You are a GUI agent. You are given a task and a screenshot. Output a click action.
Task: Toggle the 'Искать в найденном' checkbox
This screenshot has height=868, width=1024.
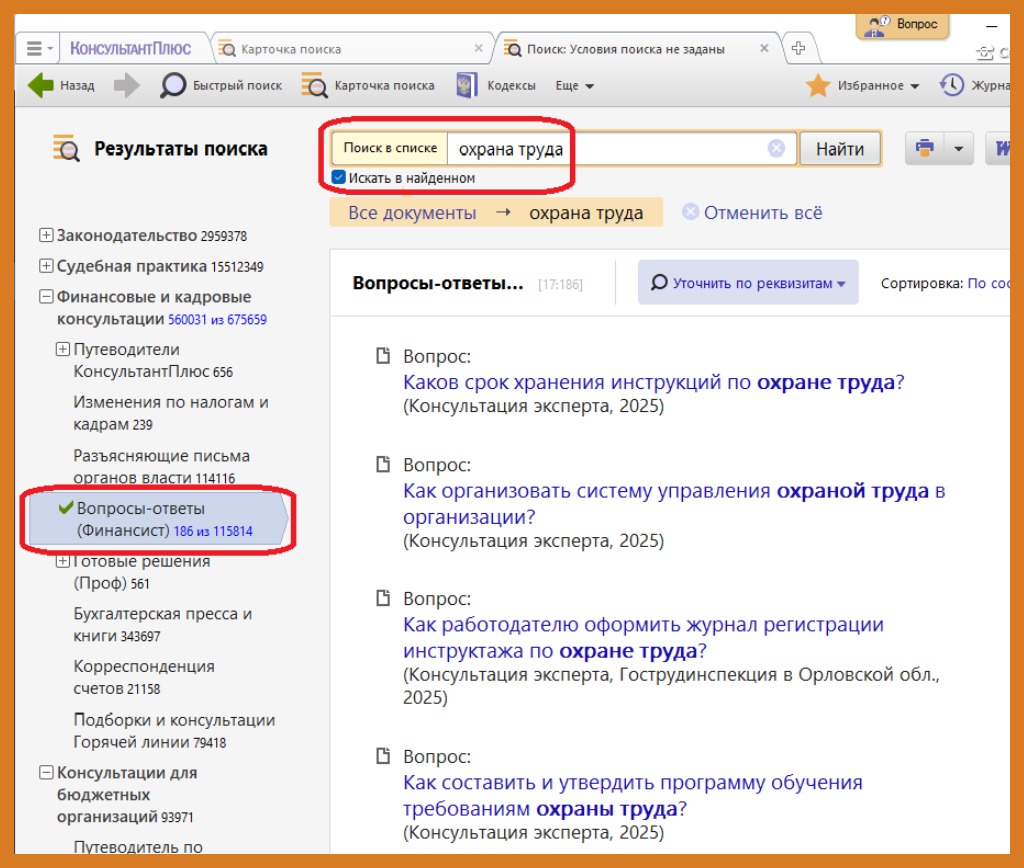[x=339, y=178]
